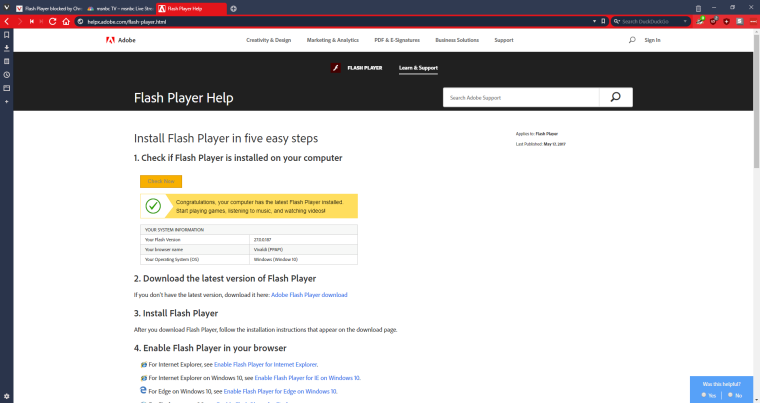Click the 'Flash Player Help' page title
The image size is (760, 403).
[184, 98]
